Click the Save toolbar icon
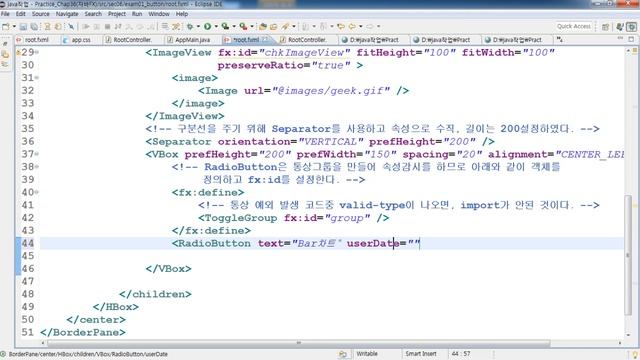Screen dimensions: 640x360 [23, 27]
